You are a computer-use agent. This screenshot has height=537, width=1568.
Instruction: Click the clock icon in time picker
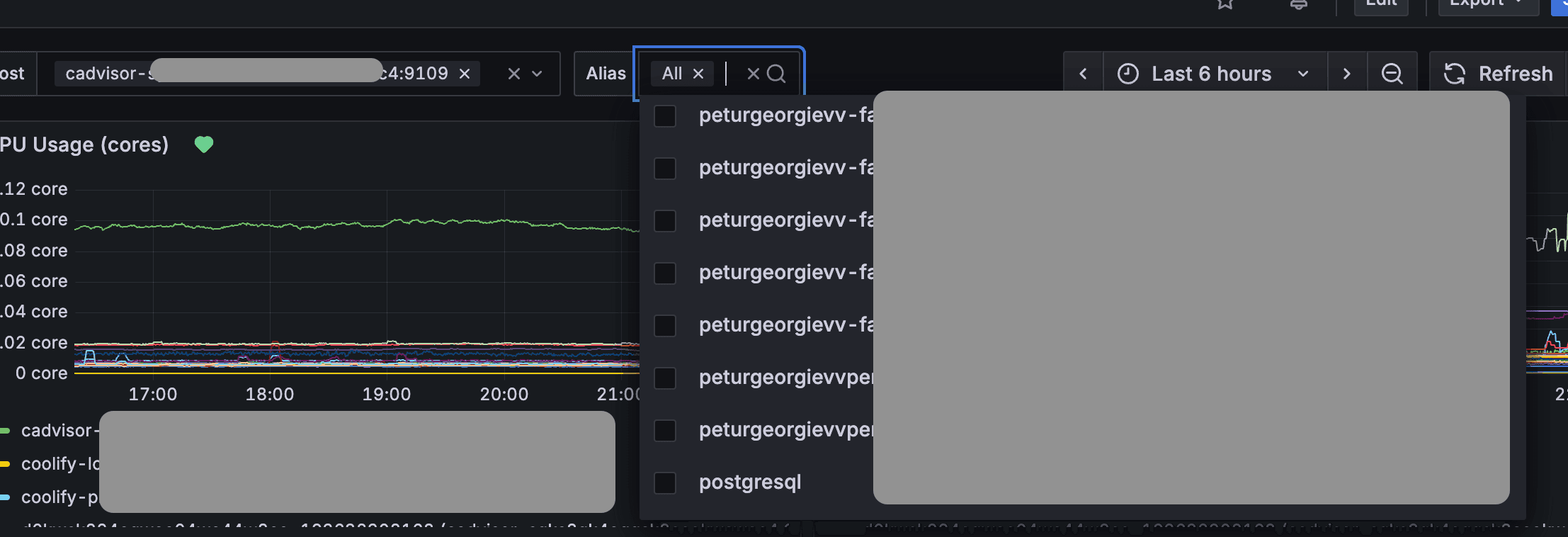click(x=1128, y=74)
